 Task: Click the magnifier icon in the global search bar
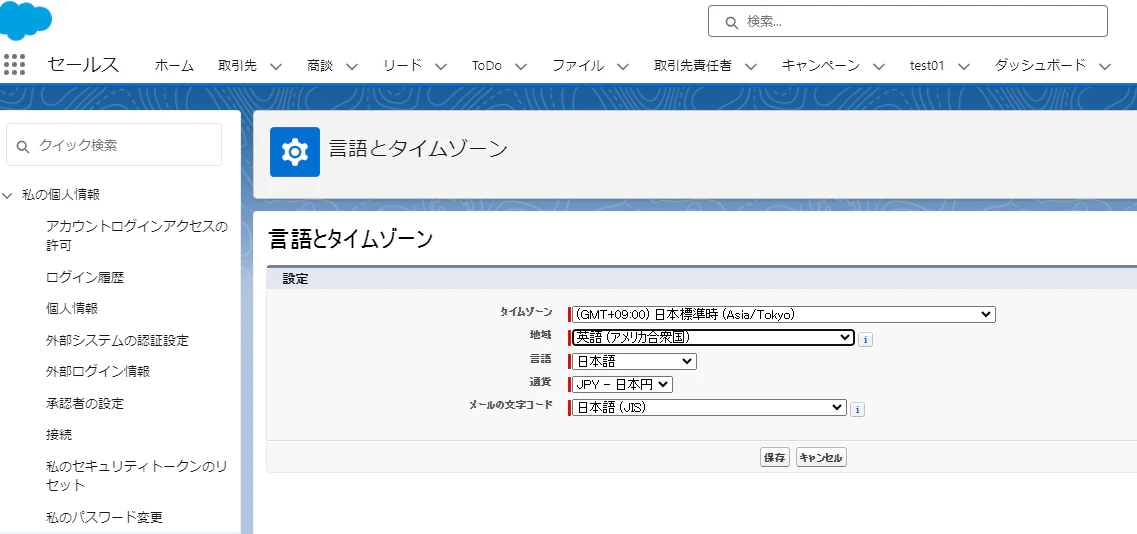tap(732, 22)
